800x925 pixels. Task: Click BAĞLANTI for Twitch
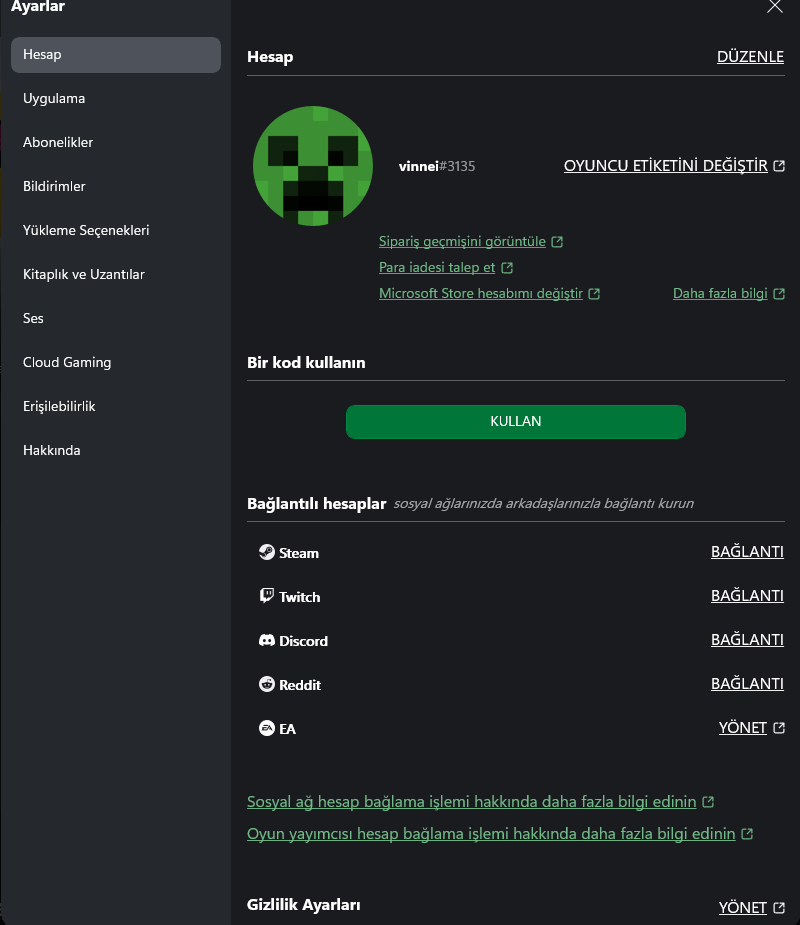click(x=747, y=596)
